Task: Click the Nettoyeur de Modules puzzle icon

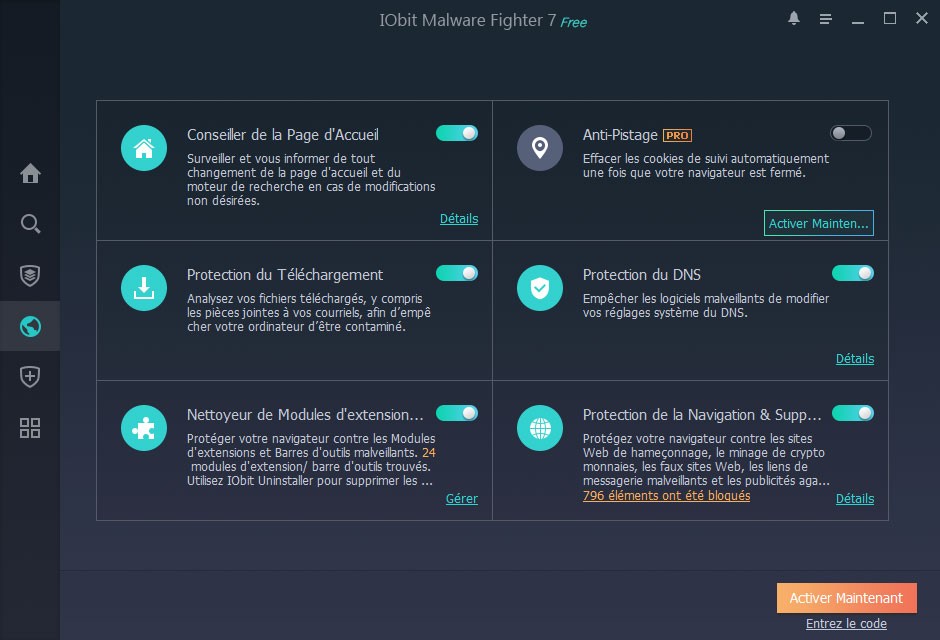Action: pos(144,428)
